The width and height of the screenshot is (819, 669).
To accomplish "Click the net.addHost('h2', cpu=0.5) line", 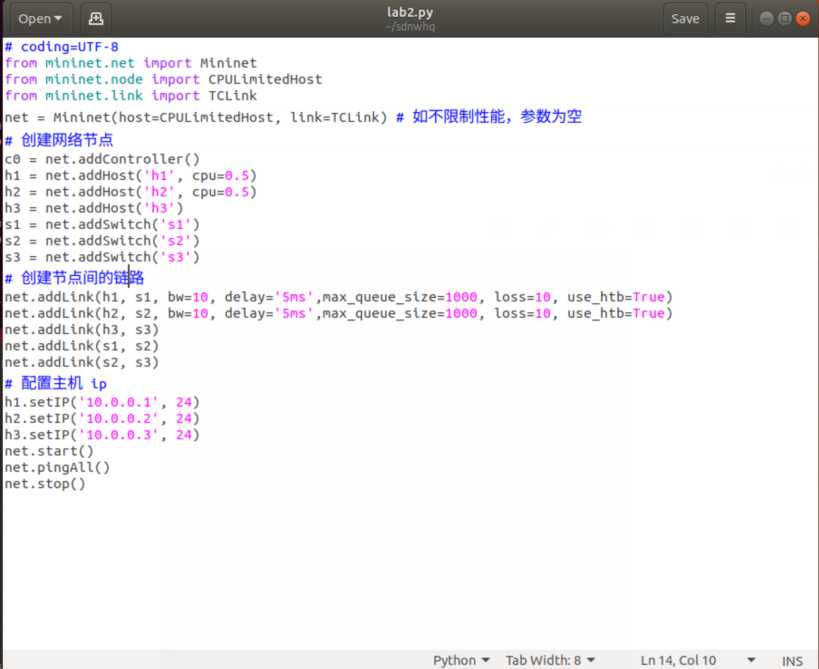I will 131,192.
